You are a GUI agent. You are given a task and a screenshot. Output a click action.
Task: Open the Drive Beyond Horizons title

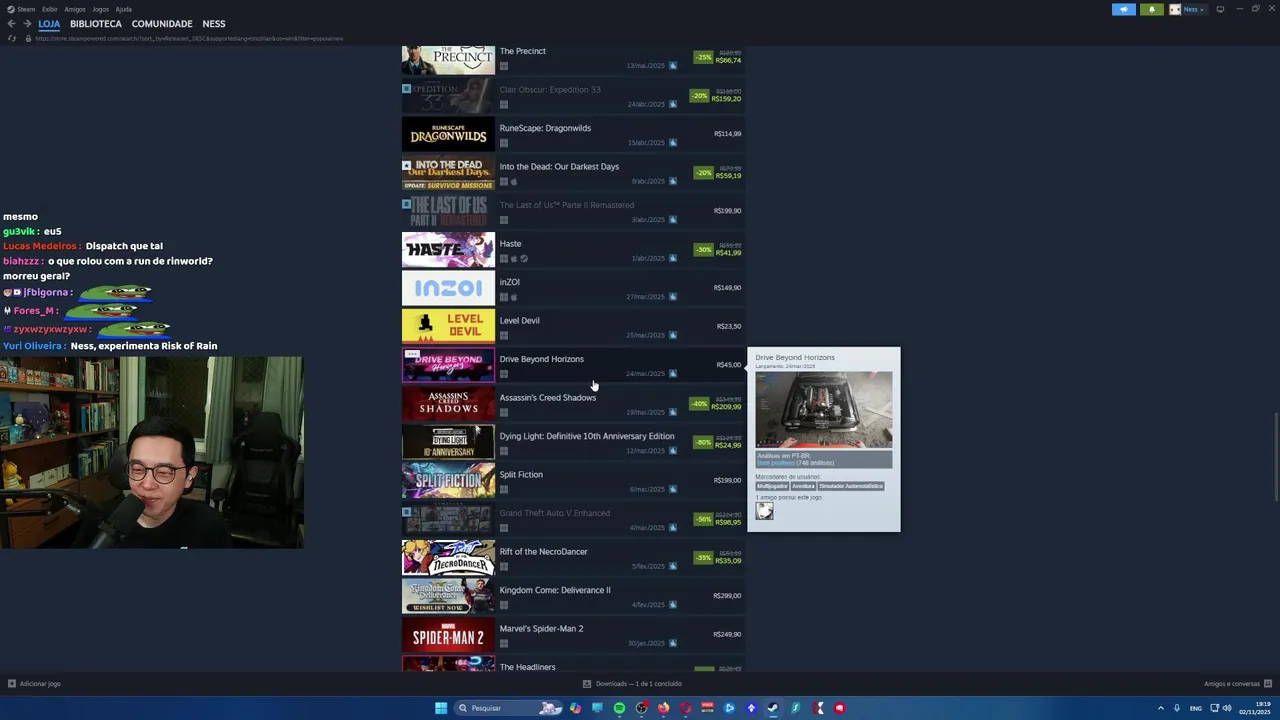(541, 359)
